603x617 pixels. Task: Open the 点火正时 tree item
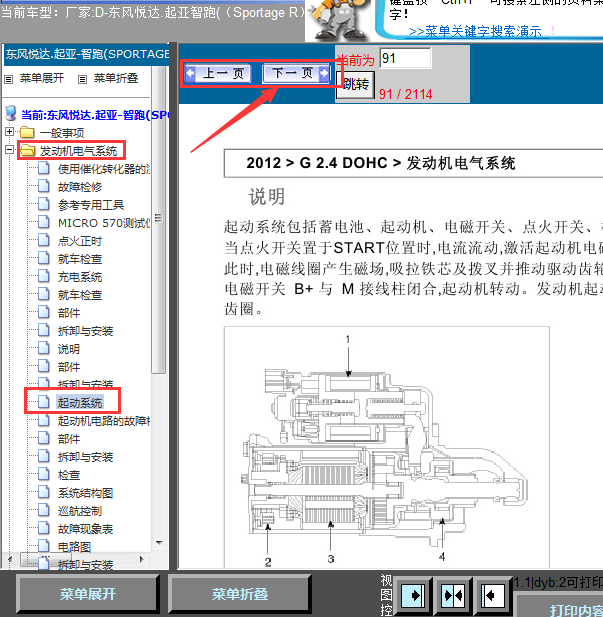(80, 241)
